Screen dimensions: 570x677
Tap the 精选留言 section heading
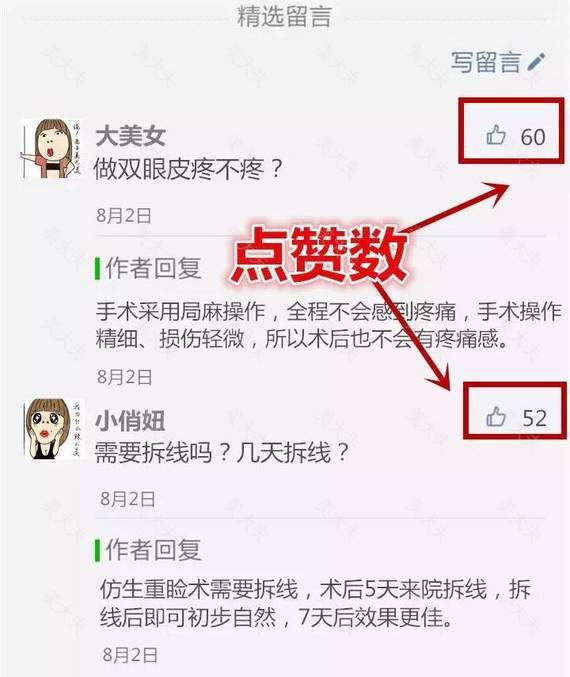tap(284, 16)
